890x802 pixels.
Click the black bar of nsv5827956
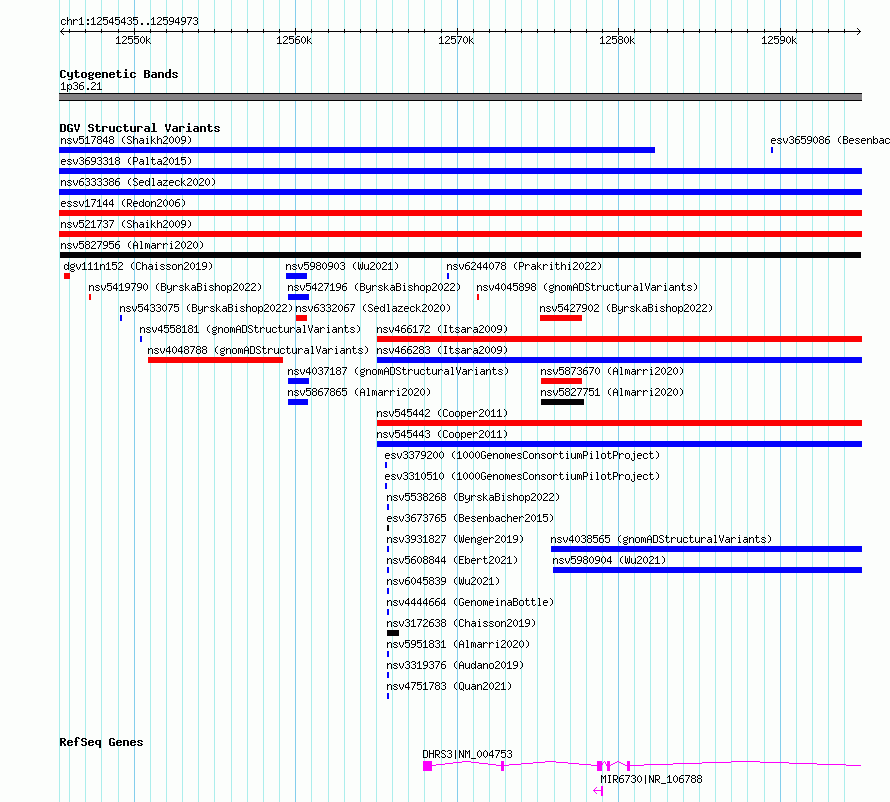click(460, 255)
